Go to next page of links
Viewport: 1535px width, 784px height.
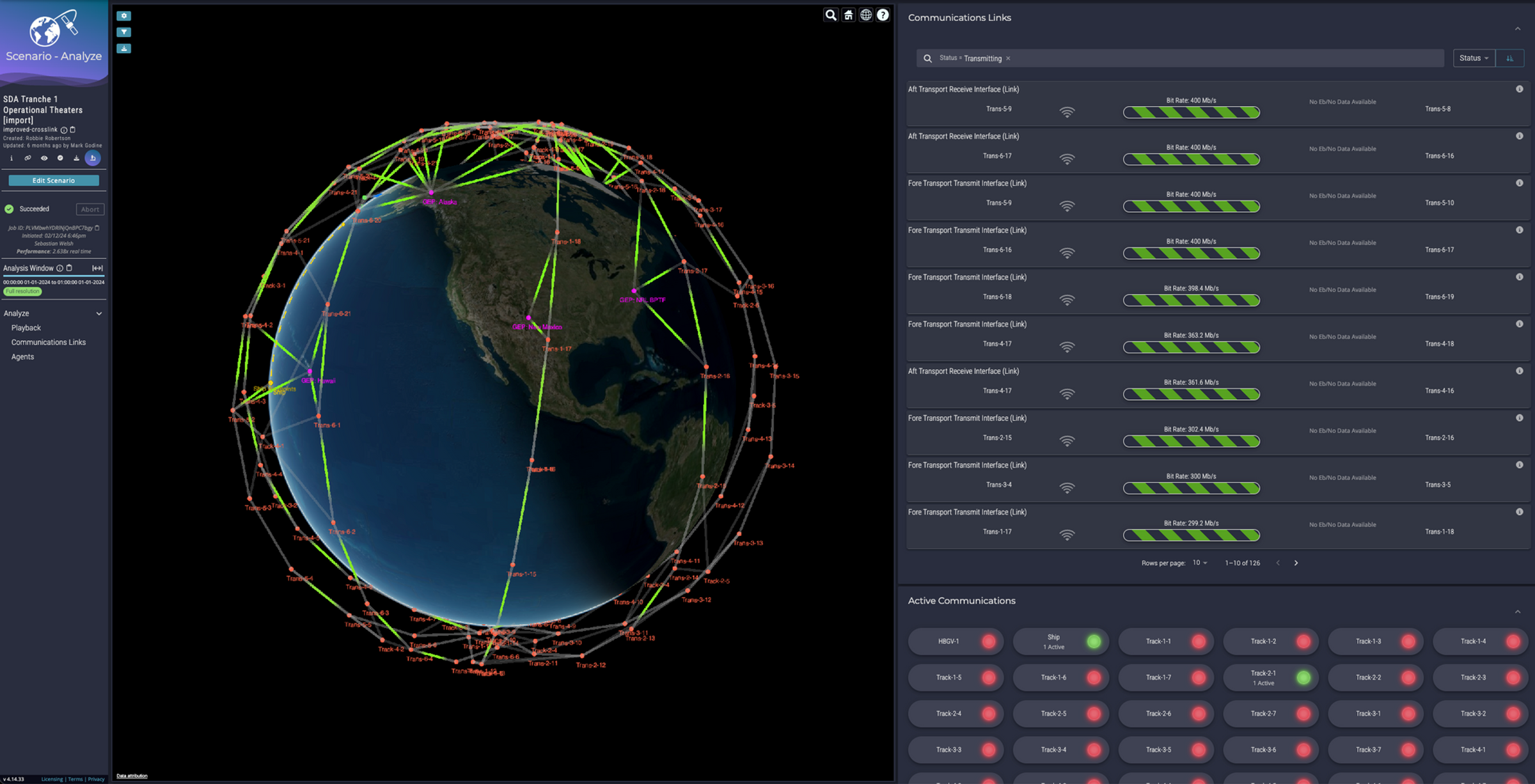click(1296, 563)
